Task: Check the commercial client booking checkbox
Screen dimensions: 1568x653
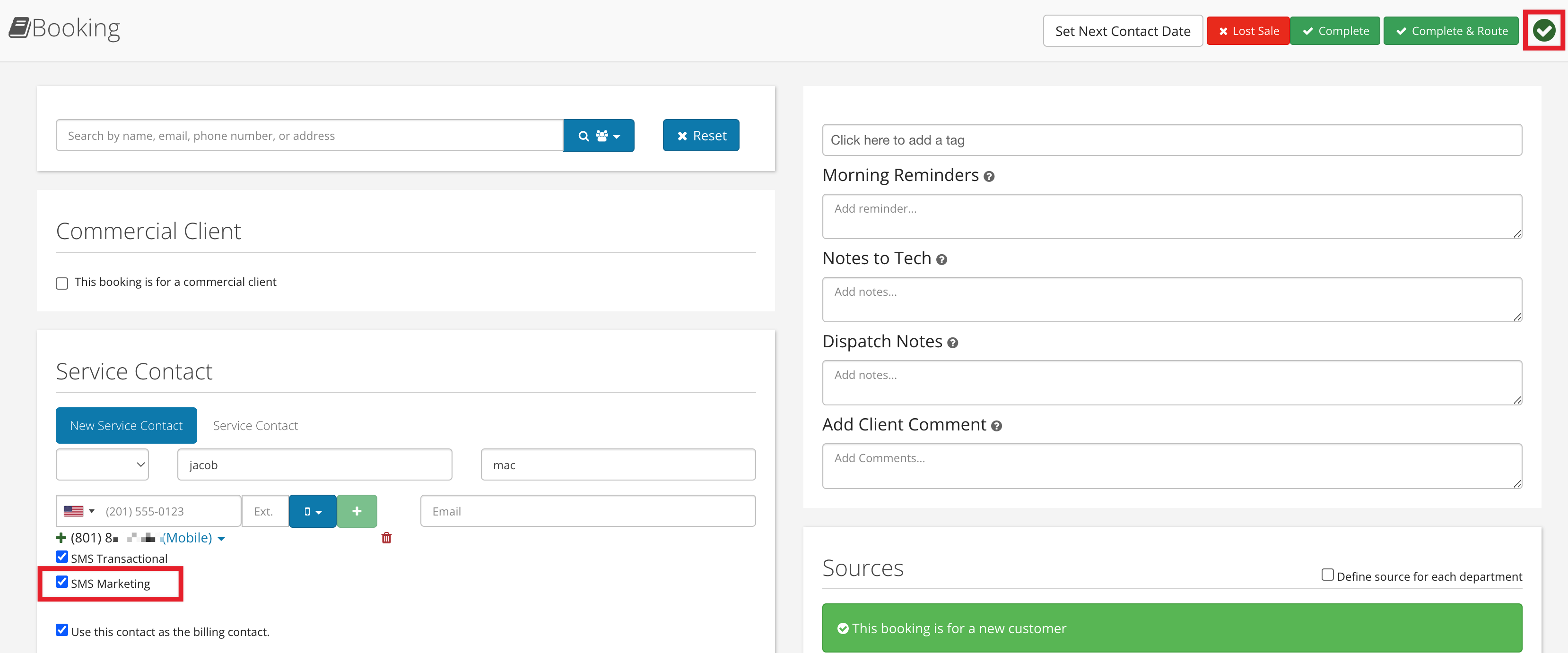Action: 62,284
